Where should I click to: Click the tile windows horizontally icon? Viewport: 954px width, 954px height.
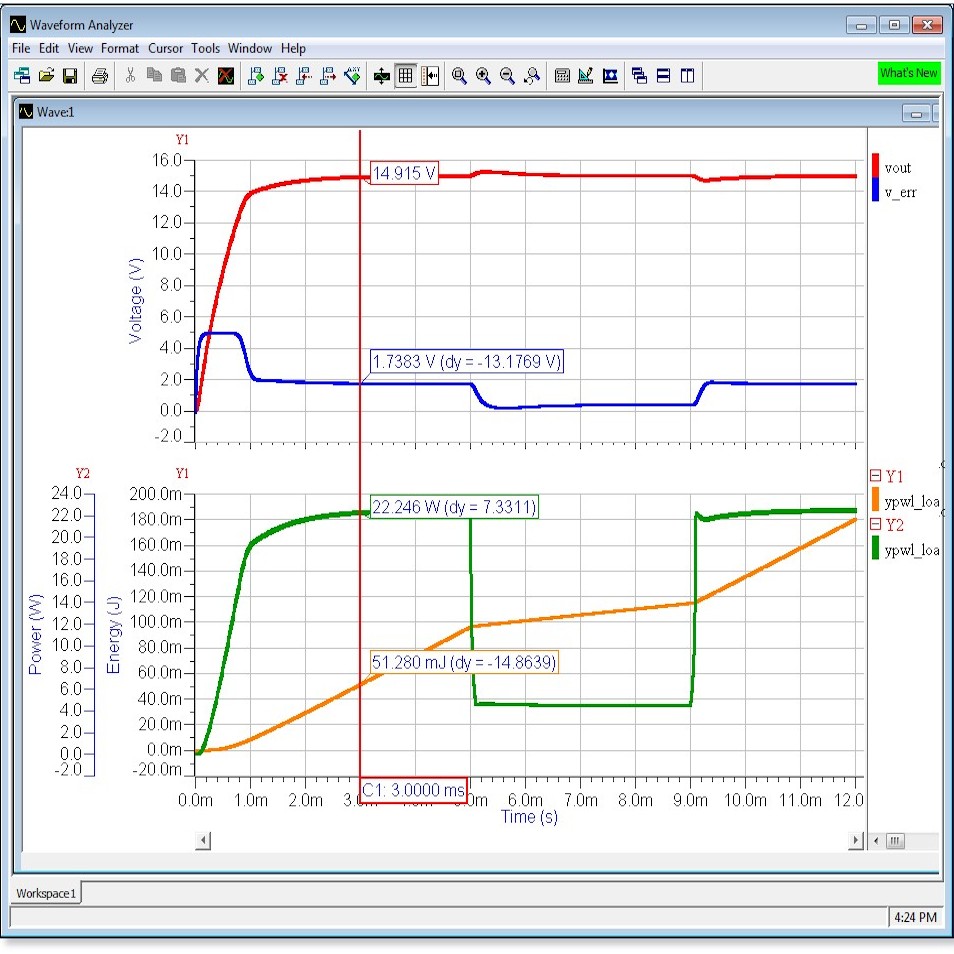[664, 76]
